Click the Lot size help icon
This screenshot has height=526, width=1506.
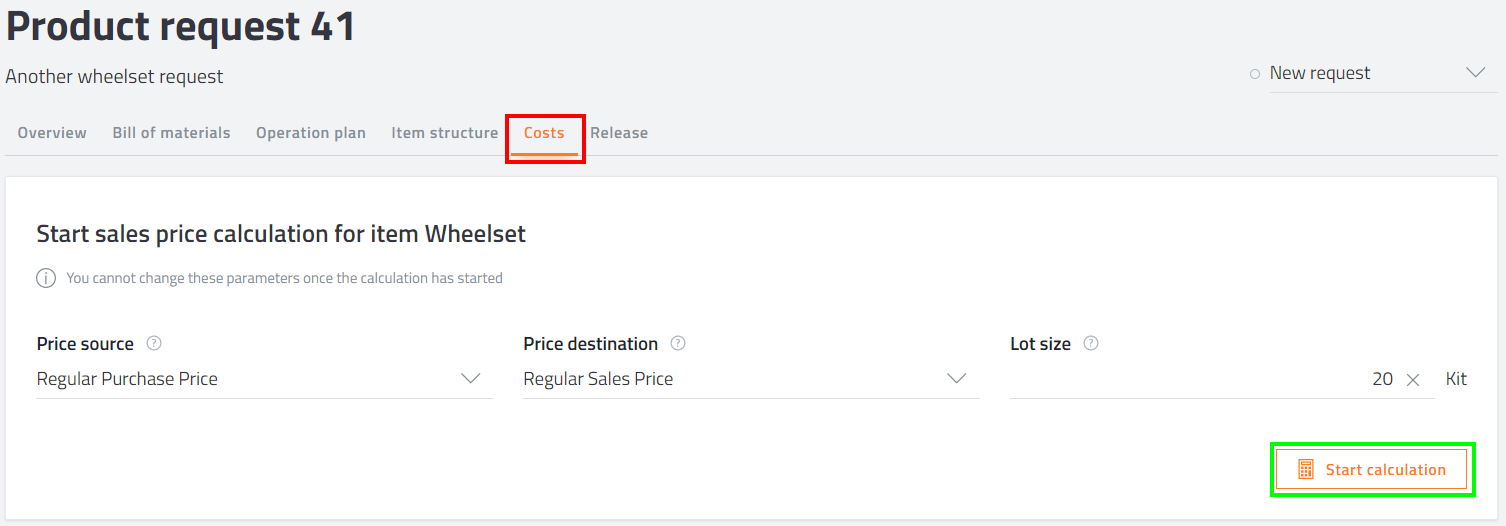(x=1091, y=343)
